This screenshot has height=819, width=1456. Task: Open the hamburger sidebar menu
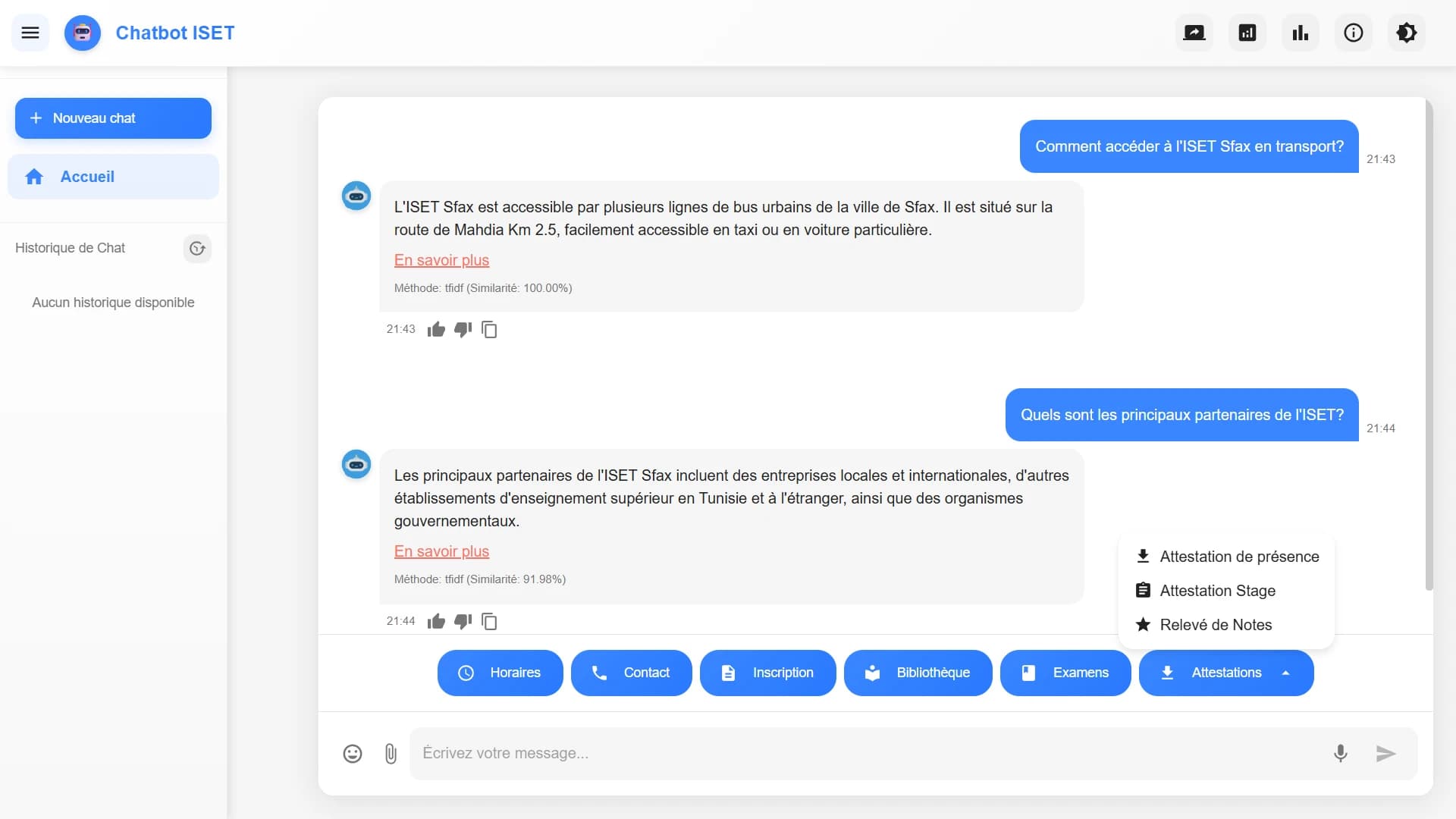point(30,33)
